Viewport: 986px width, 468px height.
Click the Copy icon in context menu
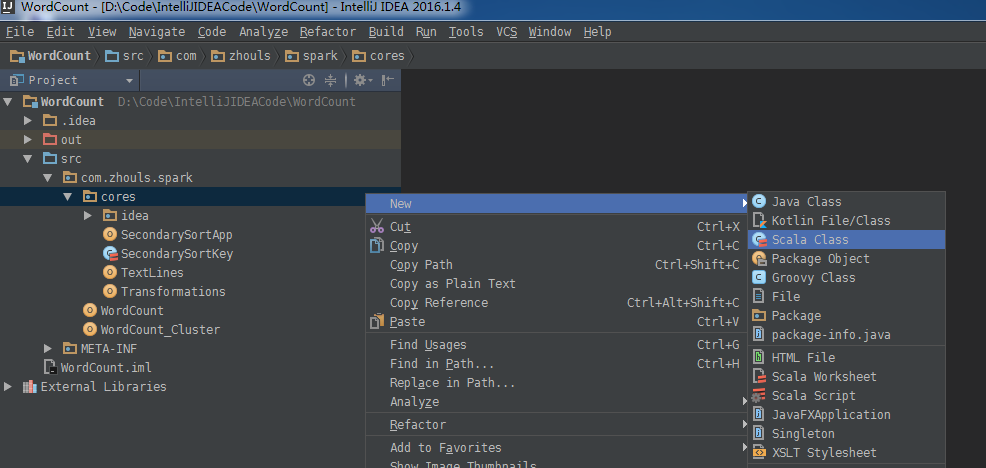click(x=377, y=245)
